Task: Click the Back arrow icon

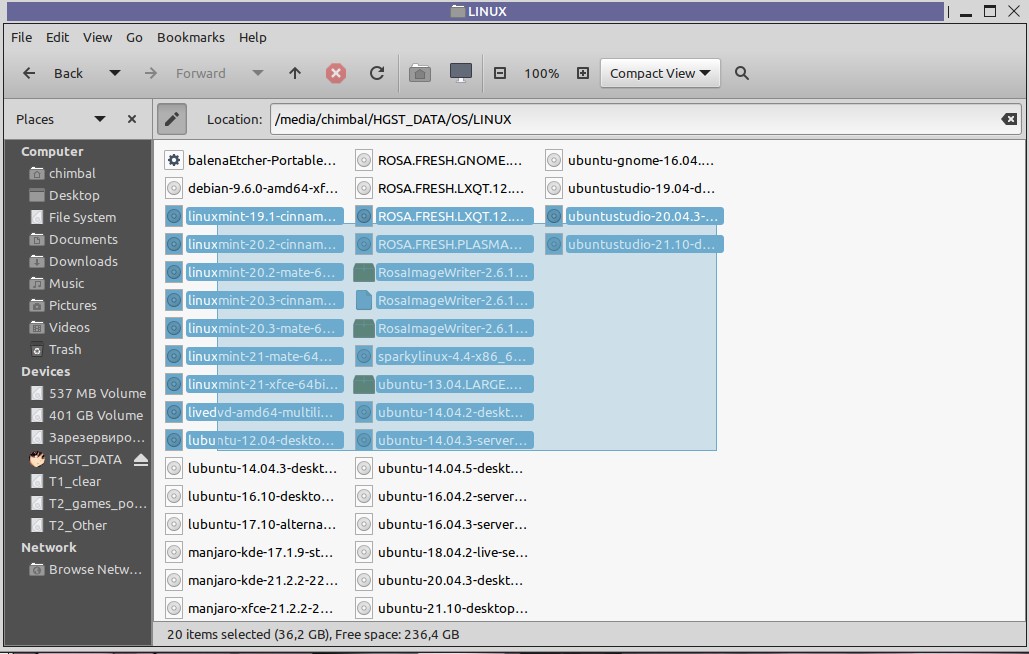Action: (x=29, y=73)
